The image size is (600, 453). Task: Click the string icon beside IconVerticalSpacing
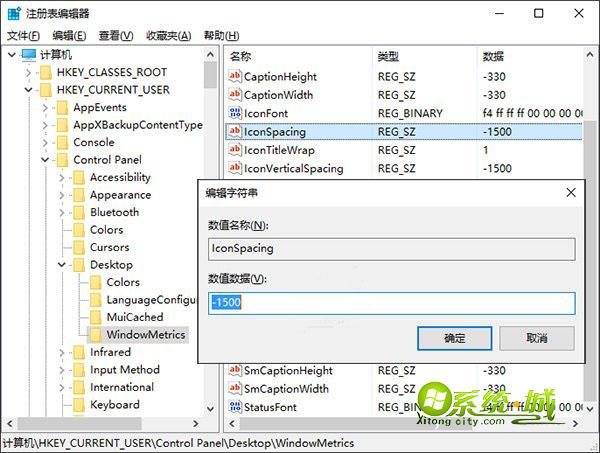[235, 168]
